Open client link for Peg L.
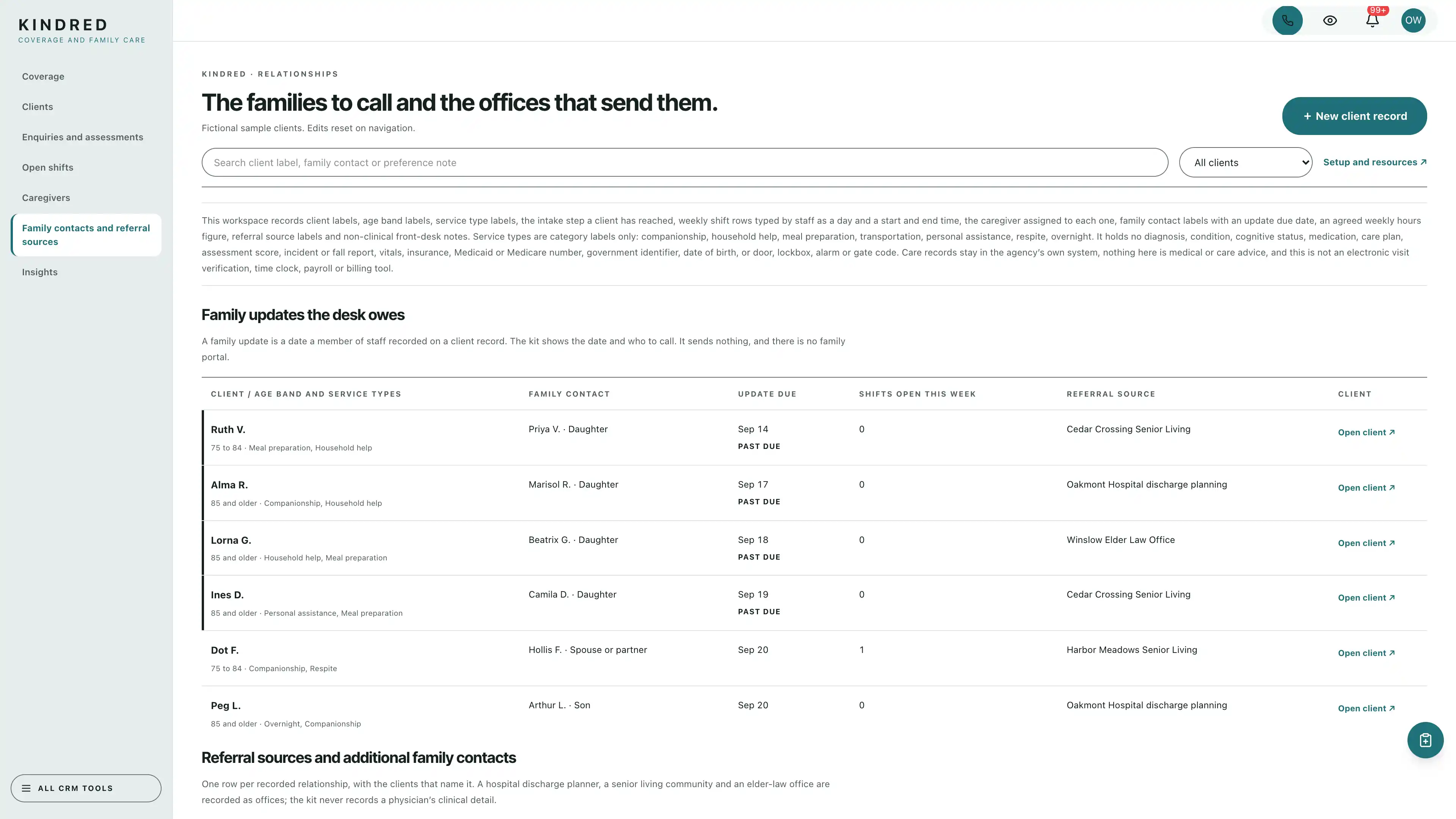This screenshot has width=1456, height=819. click(1366, 709)
